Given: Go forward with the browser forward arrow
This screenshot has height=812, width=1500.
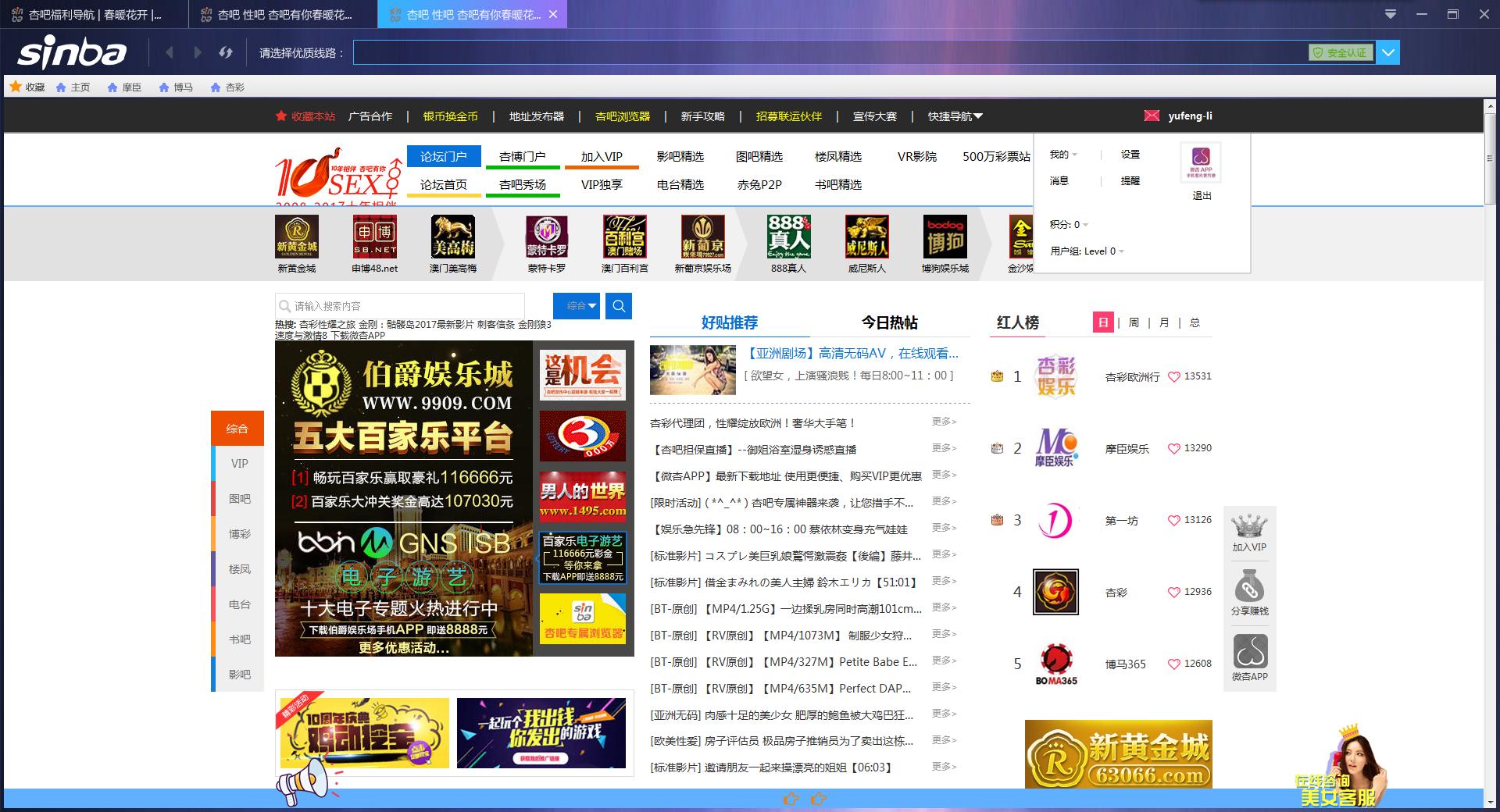Looking at the screenshot, I should [x=197, y=52].
